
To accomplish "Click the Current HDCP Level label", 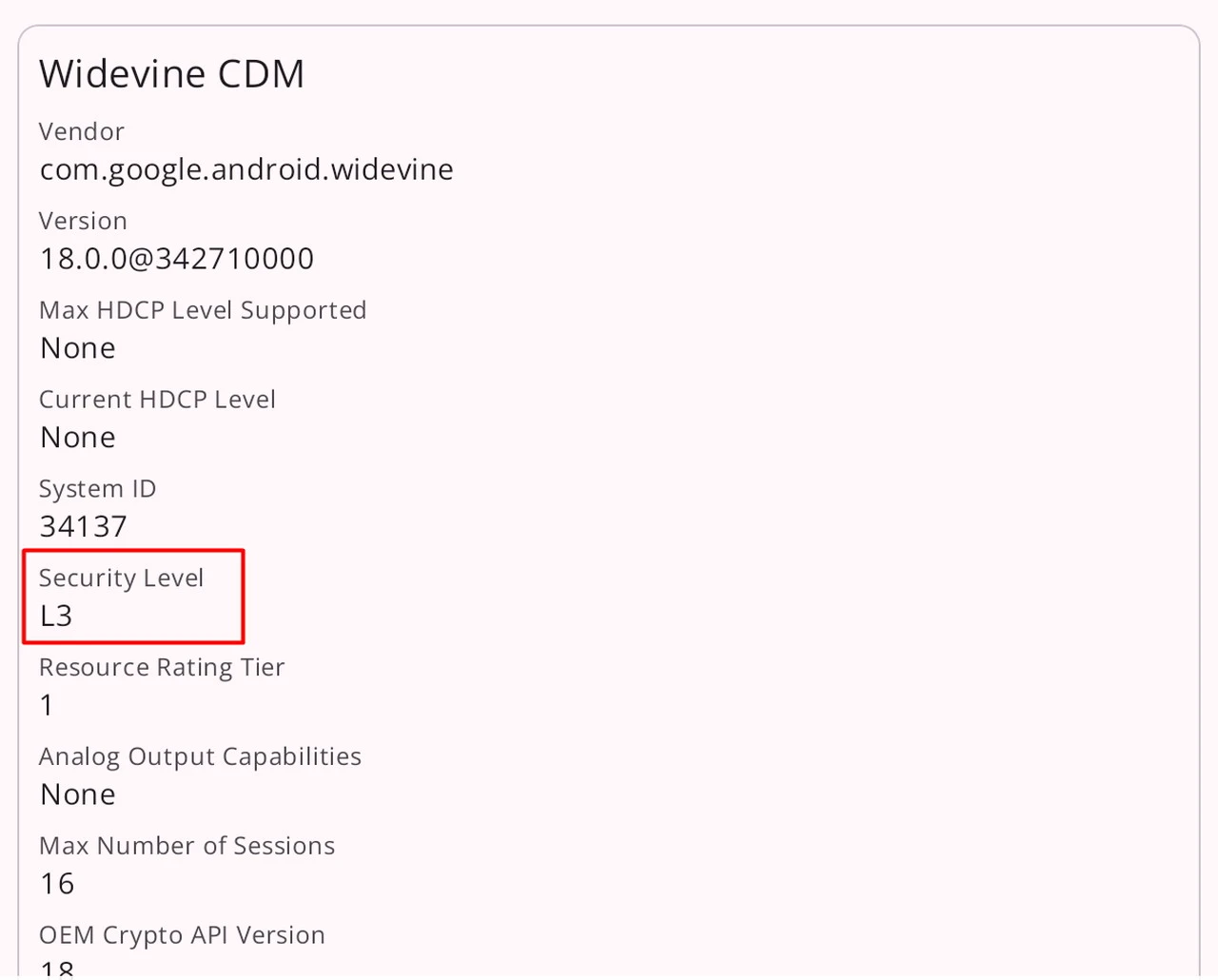I will pyautogui.click(x=157, y=400).
